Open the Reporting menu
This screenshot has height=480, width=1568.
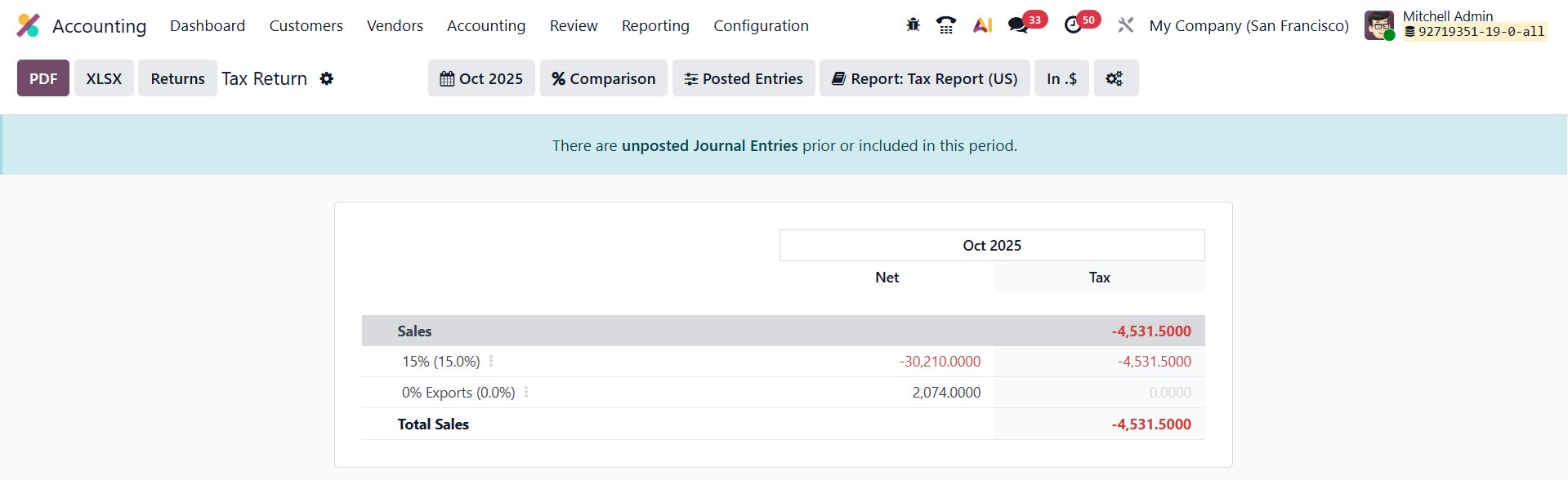[x=655, y=26]
